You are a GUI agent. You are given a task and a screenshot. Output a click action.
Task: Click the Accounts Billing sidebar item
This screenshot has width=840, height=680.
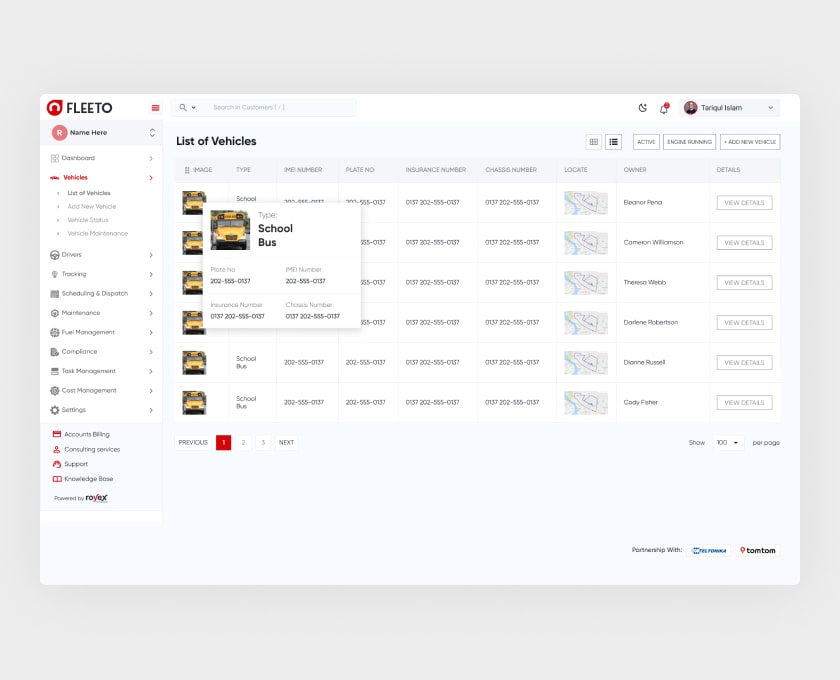[x=86, y=435]
